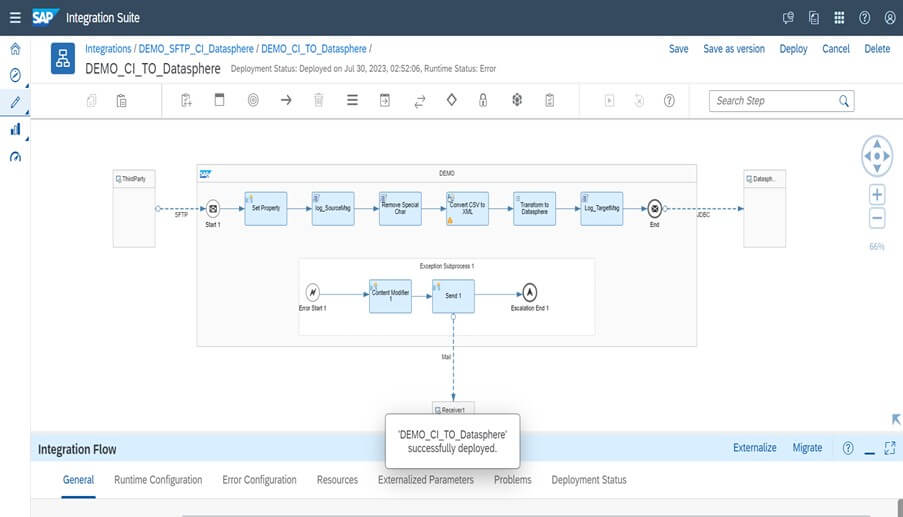
Task: Click the Save button
Action: [x=678, y=49]
